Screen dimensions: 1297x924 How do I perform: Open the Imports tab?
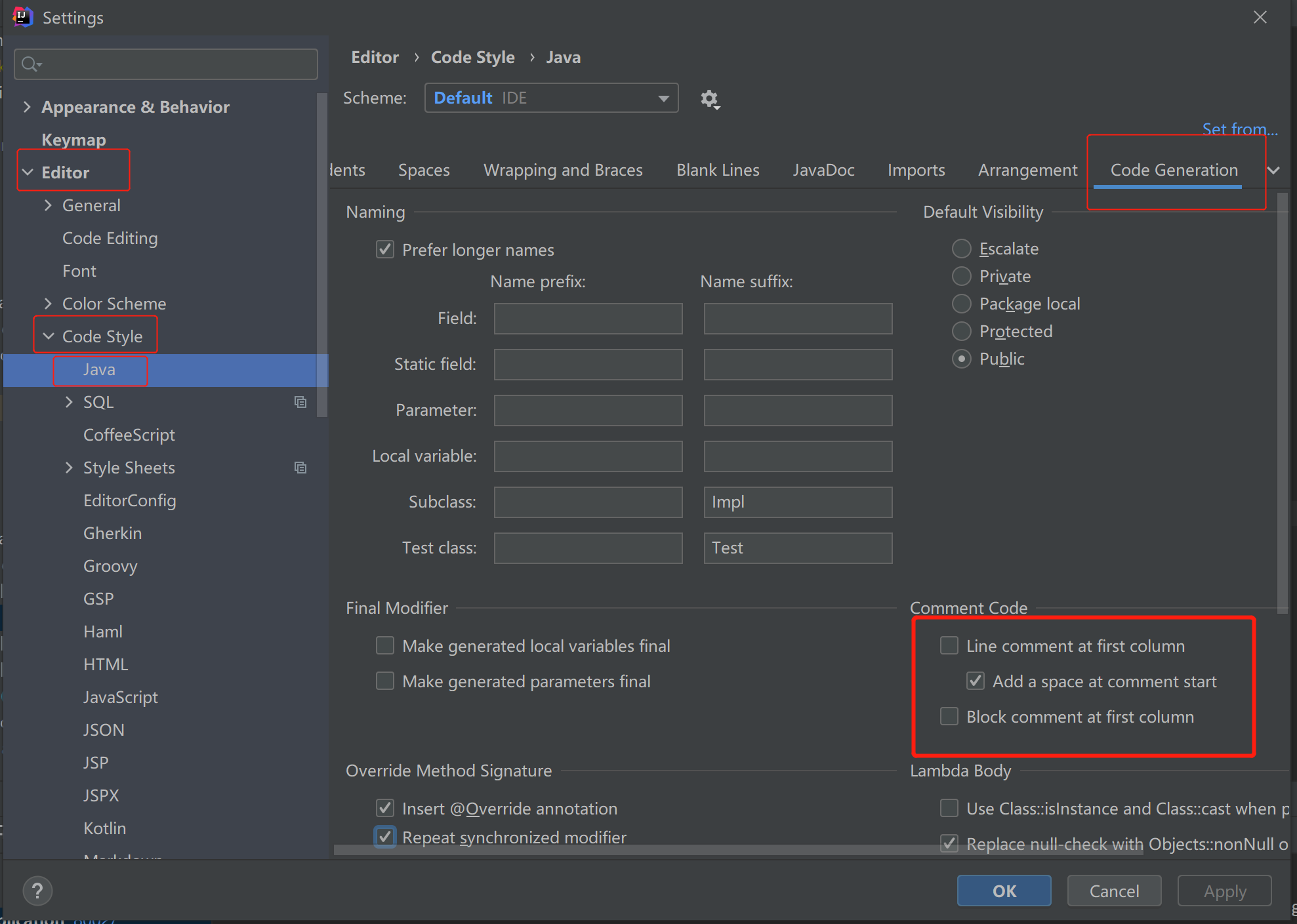click(916, 171)
